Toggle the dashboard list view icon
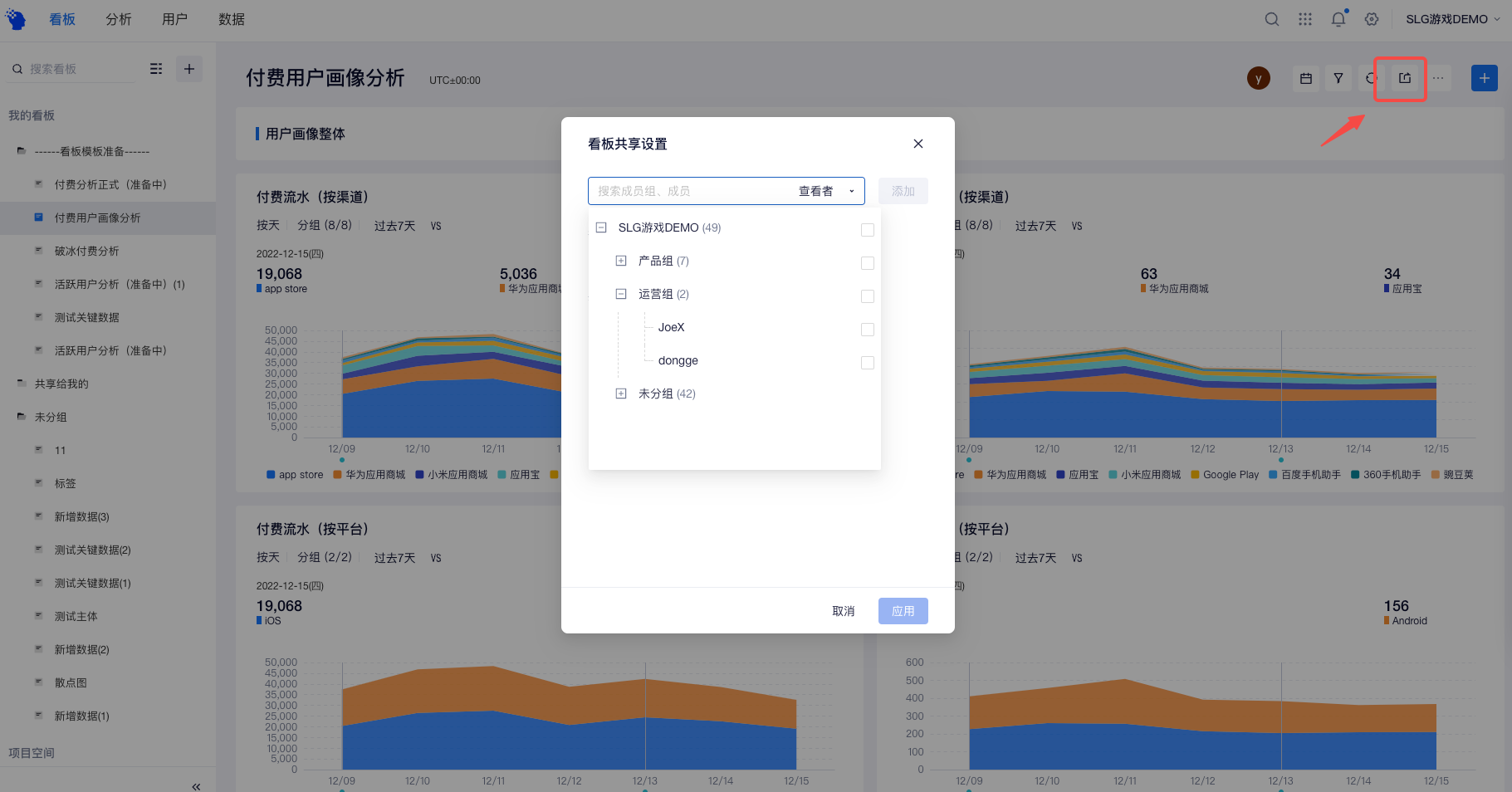 click(156, 69)
